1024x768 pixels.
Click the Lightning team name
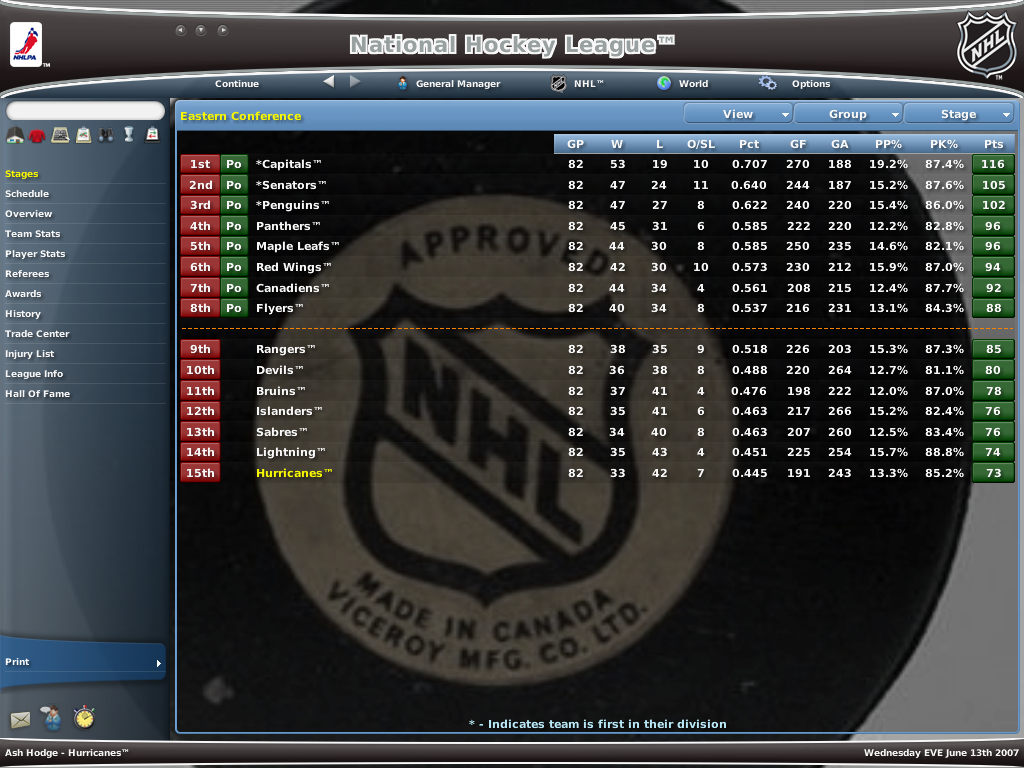tap(291, 453)
